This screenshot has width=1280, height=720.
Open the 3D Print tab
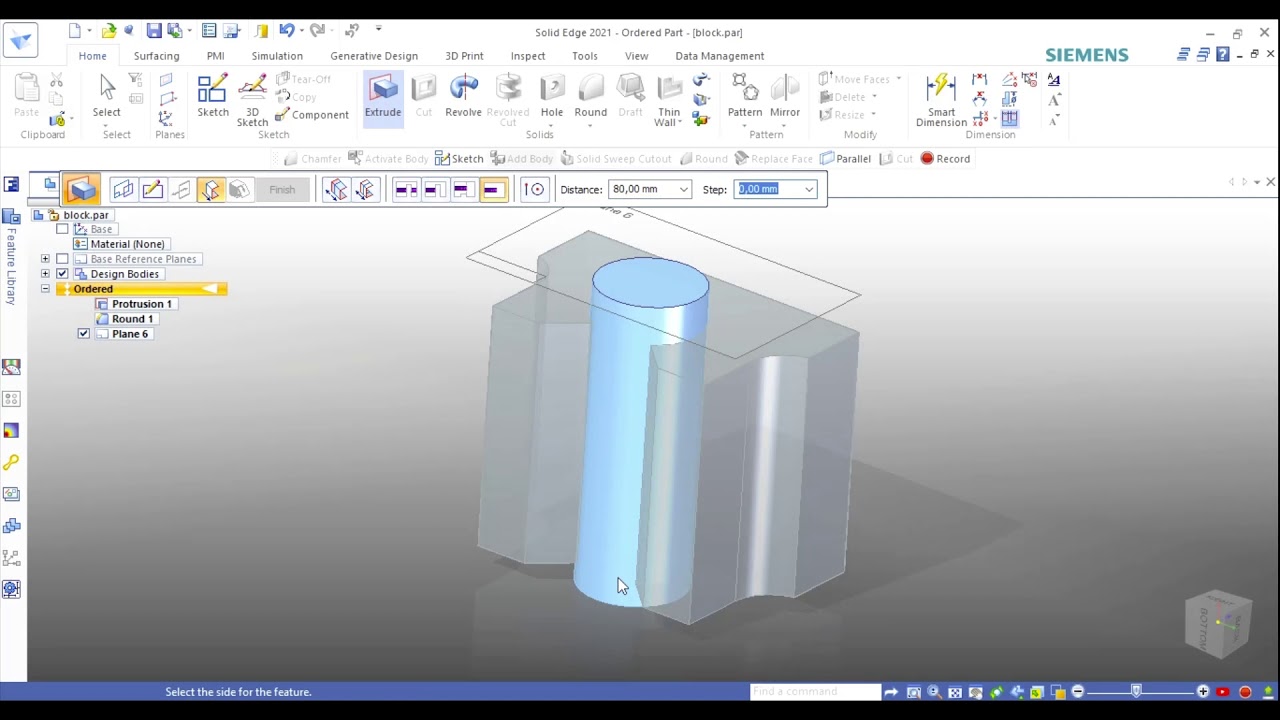click(x=464, y=56)
